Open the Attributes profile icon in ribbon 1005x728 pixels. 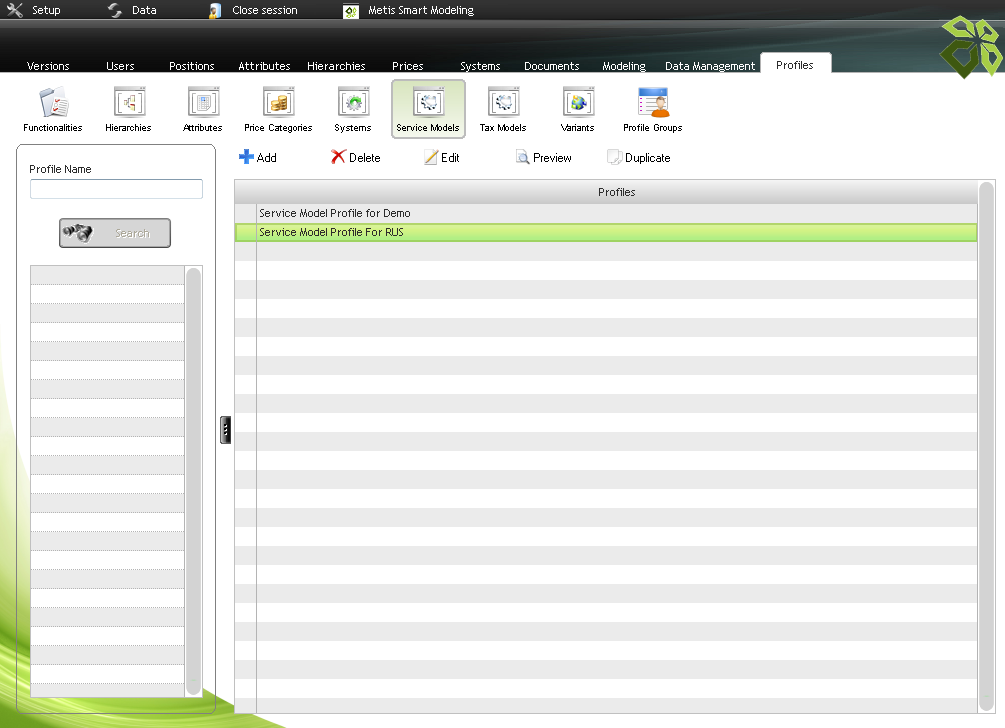pyautogui.click(x=203, y=109)
